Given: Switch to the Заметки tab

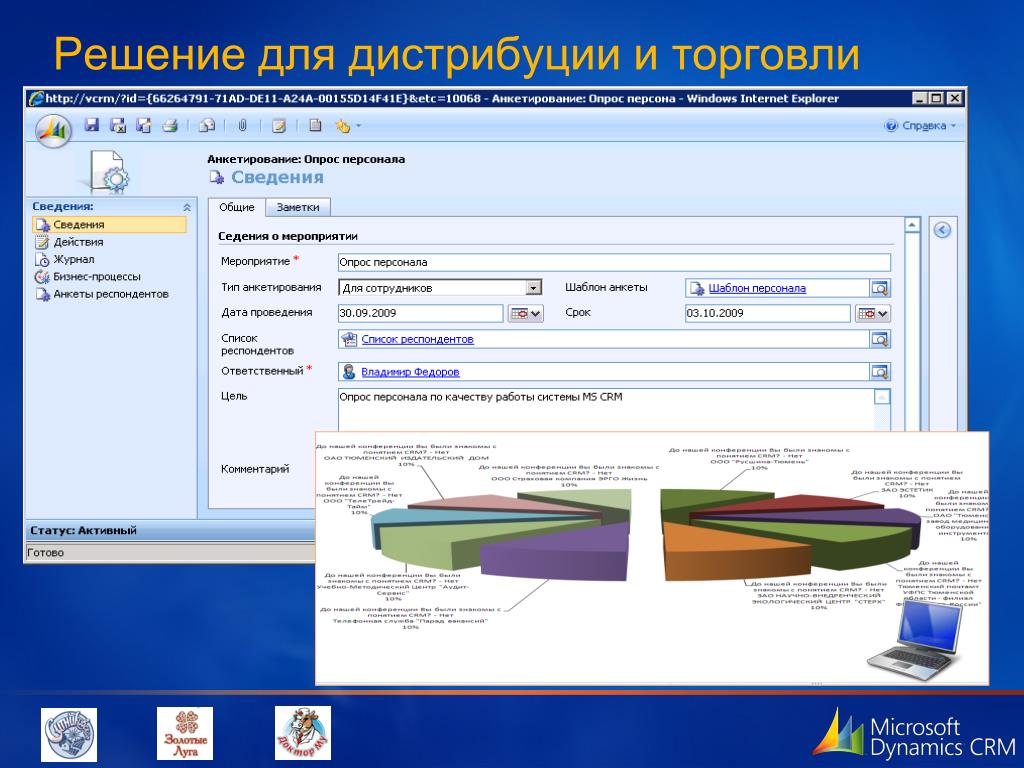Looking at the screenshot, I should click(x=298, y=208).
